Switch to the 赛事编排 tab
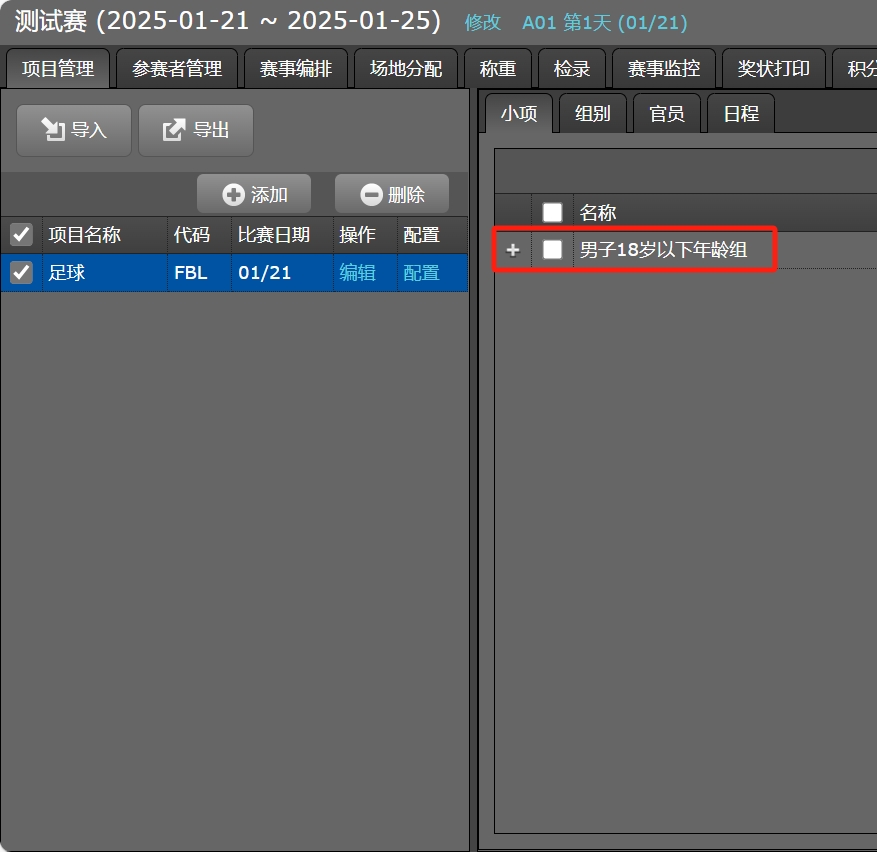877x852 pixels. coord(296,69)
